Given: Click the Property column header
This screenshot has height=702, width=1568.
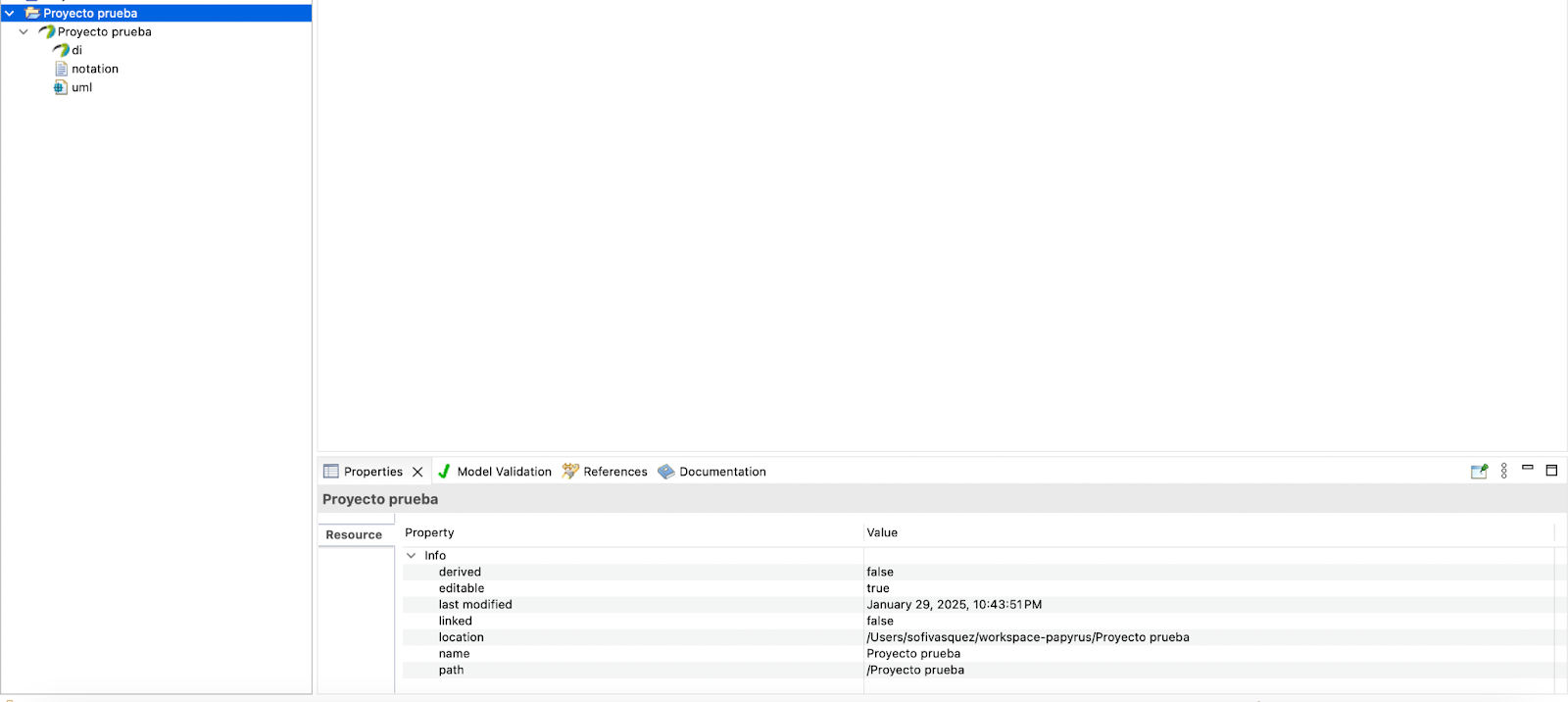Looking at the screenshot, I should [x=429, y=533].
